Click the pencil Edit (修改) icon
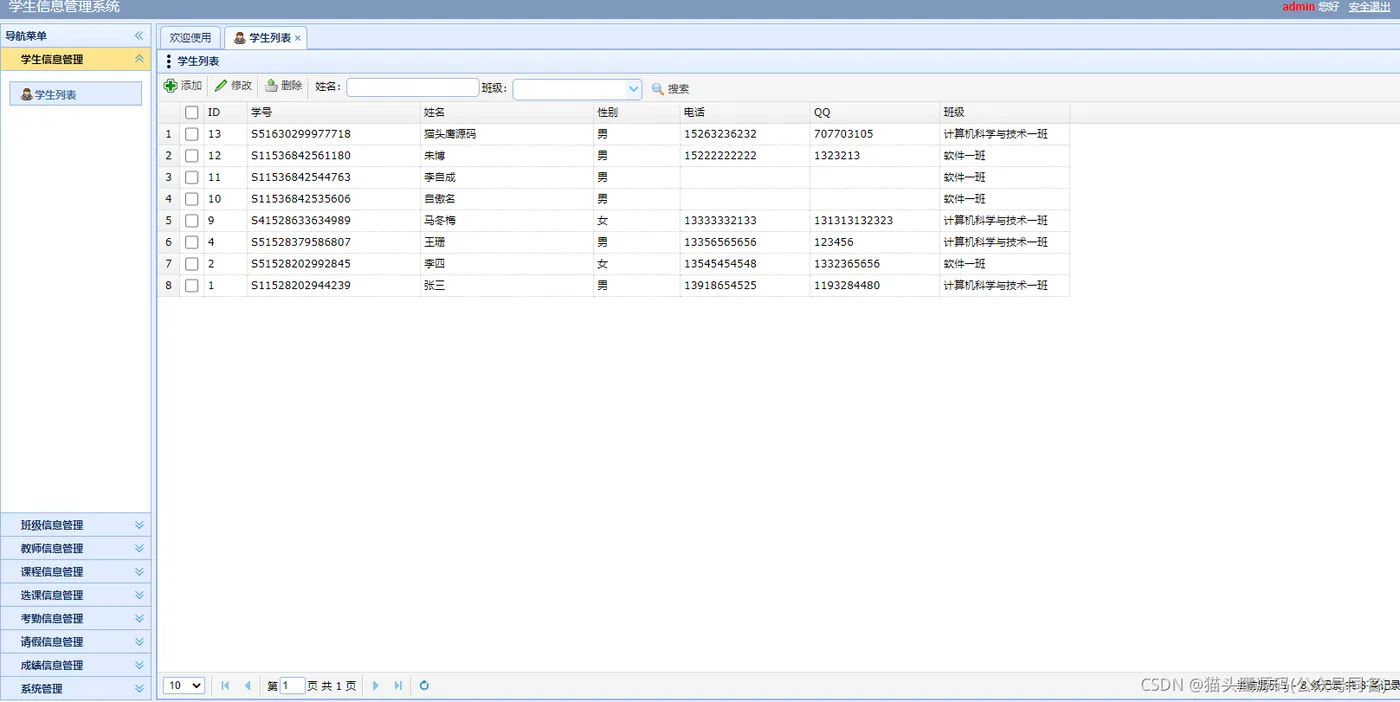 [221, 86]
